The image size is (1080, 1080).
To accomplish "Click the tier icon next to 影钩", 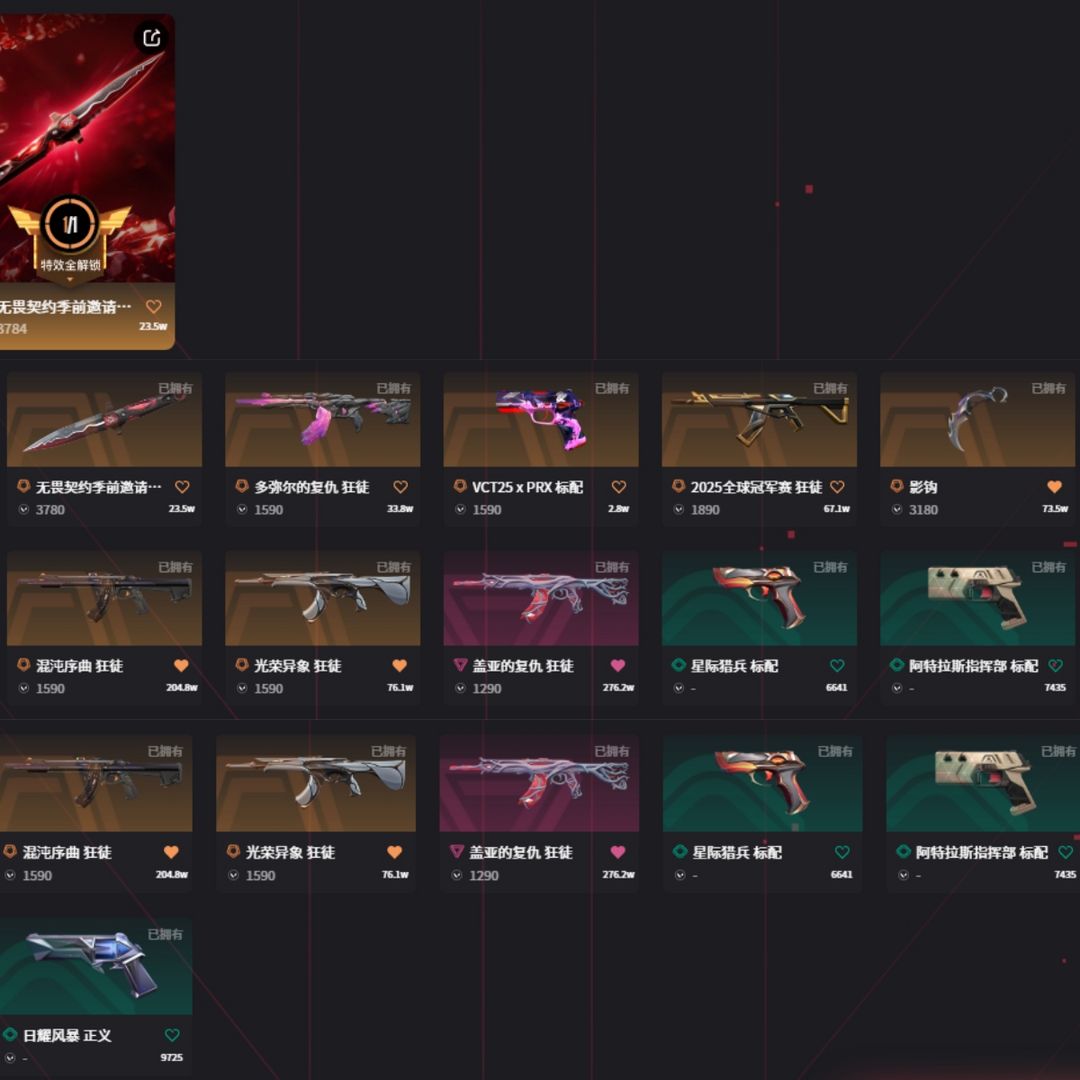I will pos(897,486).
